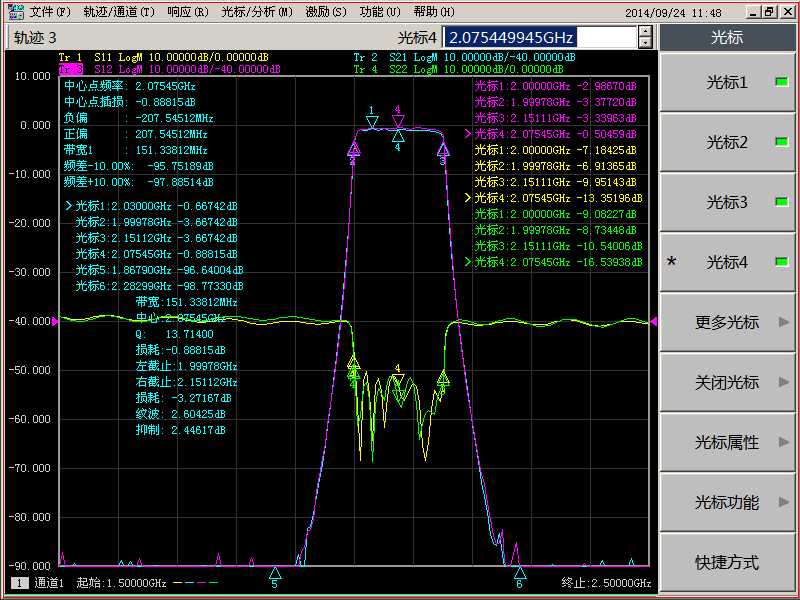Expand the 更多光标 submenu
Image resolution: width=800 pixels, height=600 pixels.
tap(727, 322)
